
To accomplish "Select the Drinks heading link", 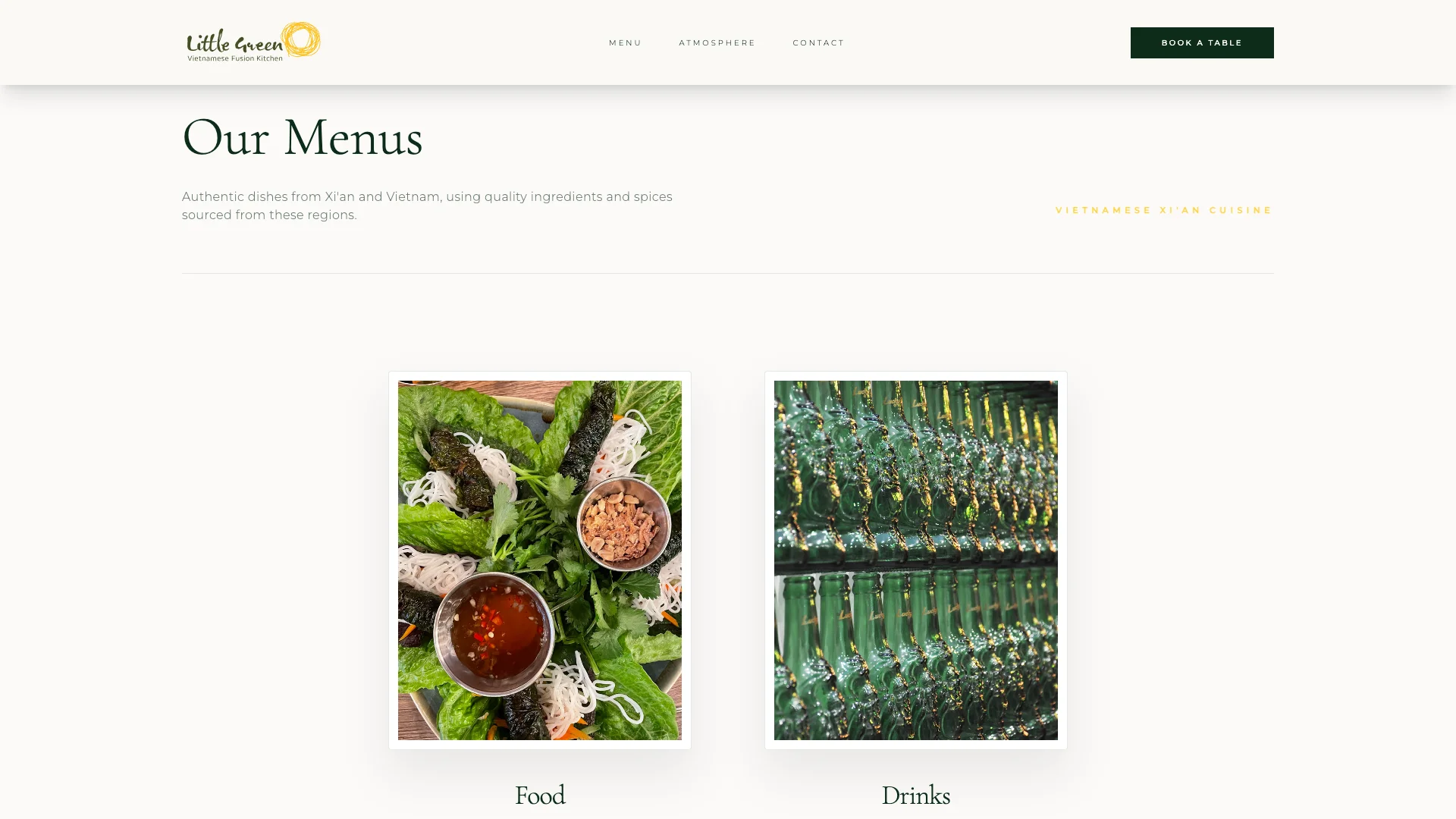I will pos(916,795).
